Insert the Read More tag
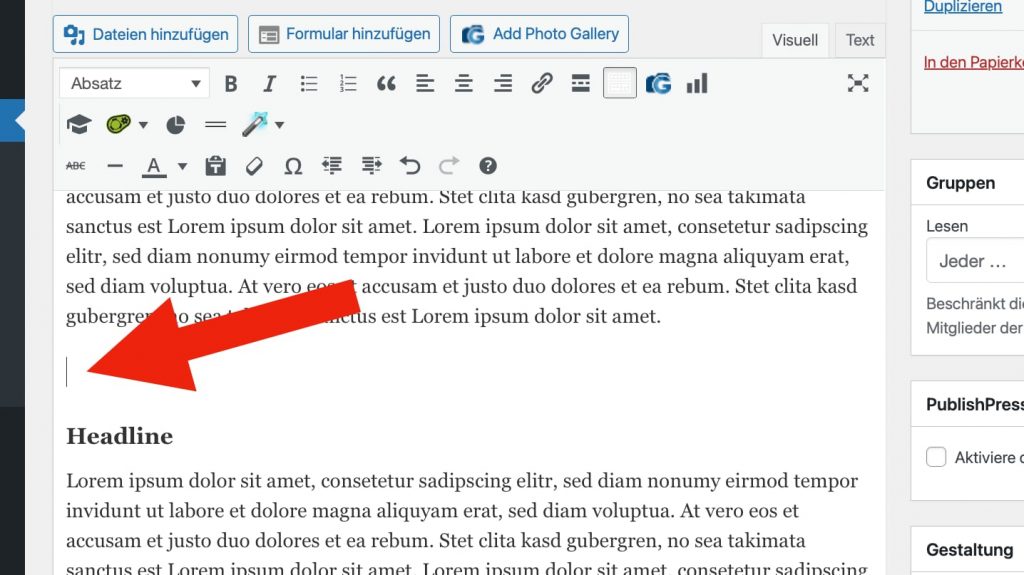This screenshot has height=575, width=1024. click(581, 84)
